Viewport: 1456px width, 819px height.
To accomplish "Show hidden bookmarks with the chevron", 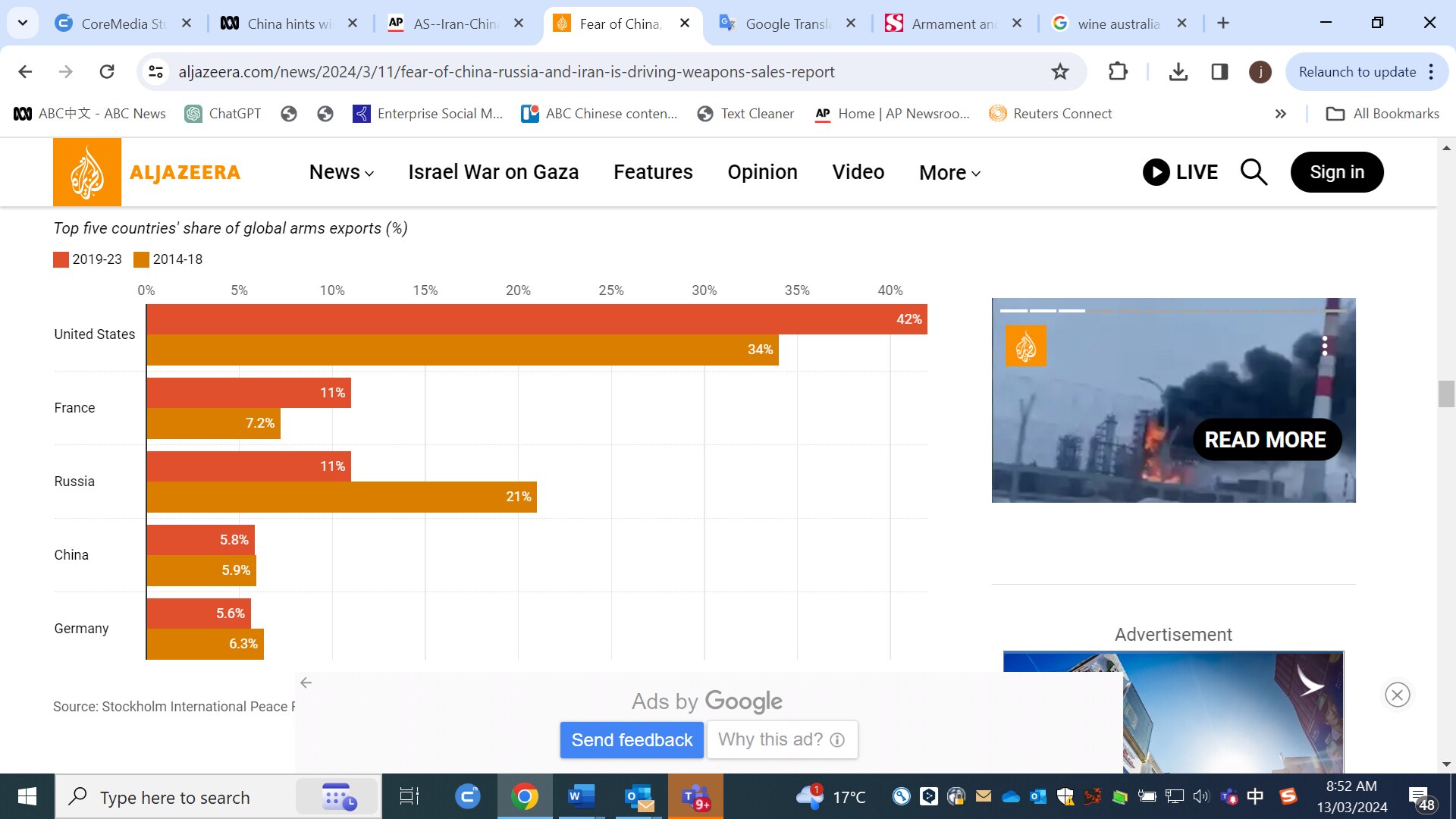I will click(1281, 114).
